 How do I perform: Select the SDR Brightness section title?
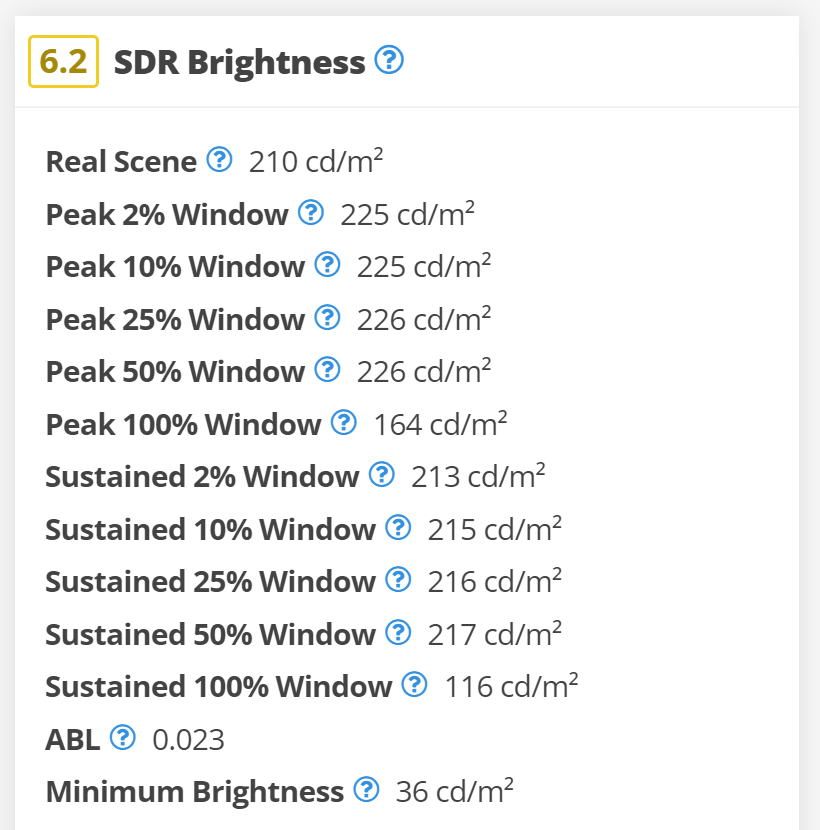[x=239, y=62]
